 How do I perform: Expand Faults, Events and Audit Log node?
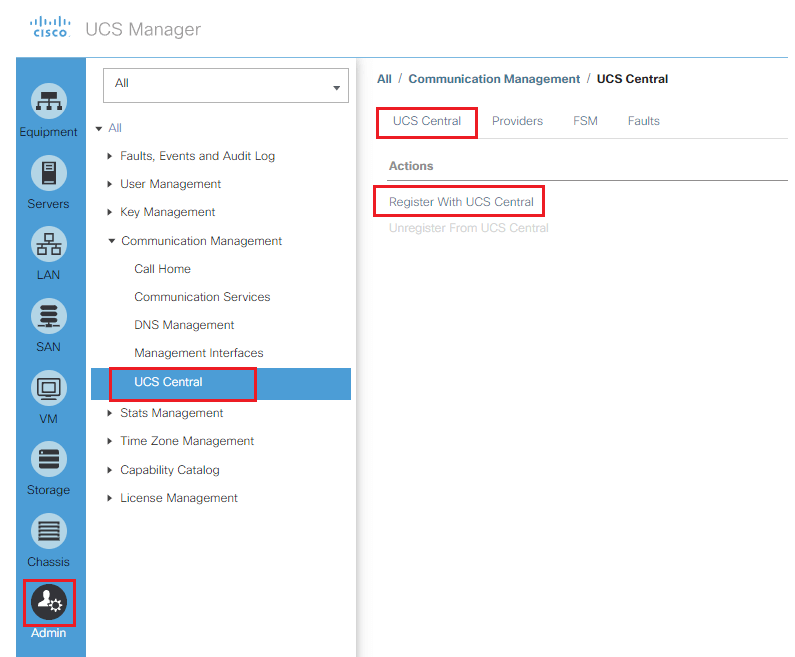coord(110,156)
